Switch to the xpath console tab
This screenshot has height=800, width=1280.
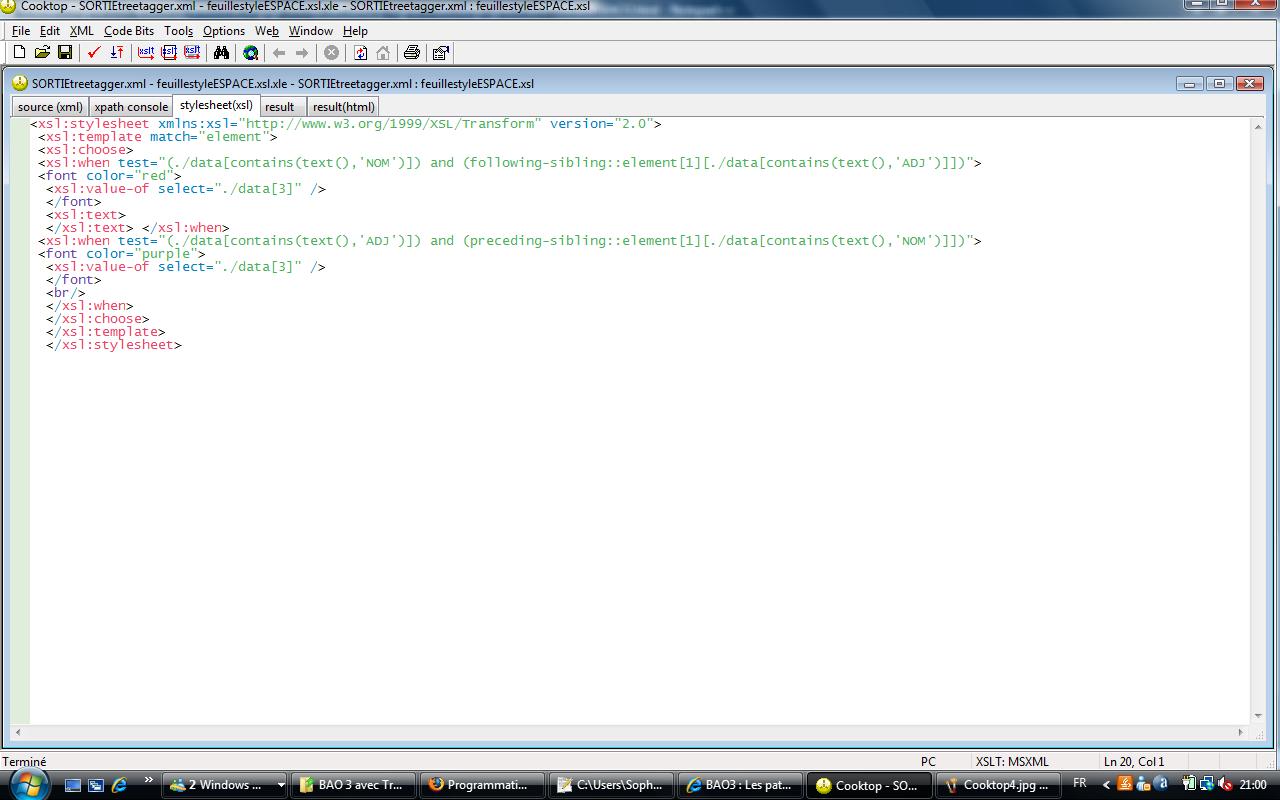[131, 107]
